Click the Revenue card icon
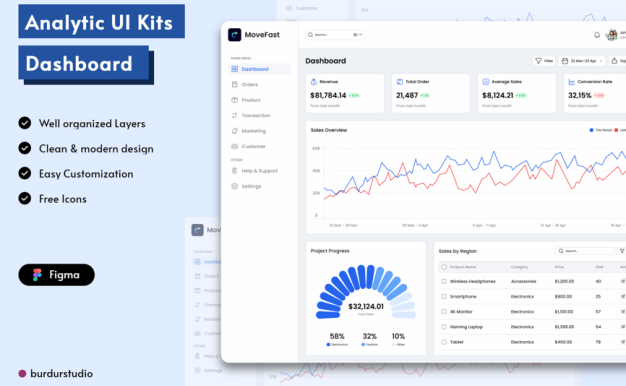This screenshot has width=626, height=386. tap(314, 81)
